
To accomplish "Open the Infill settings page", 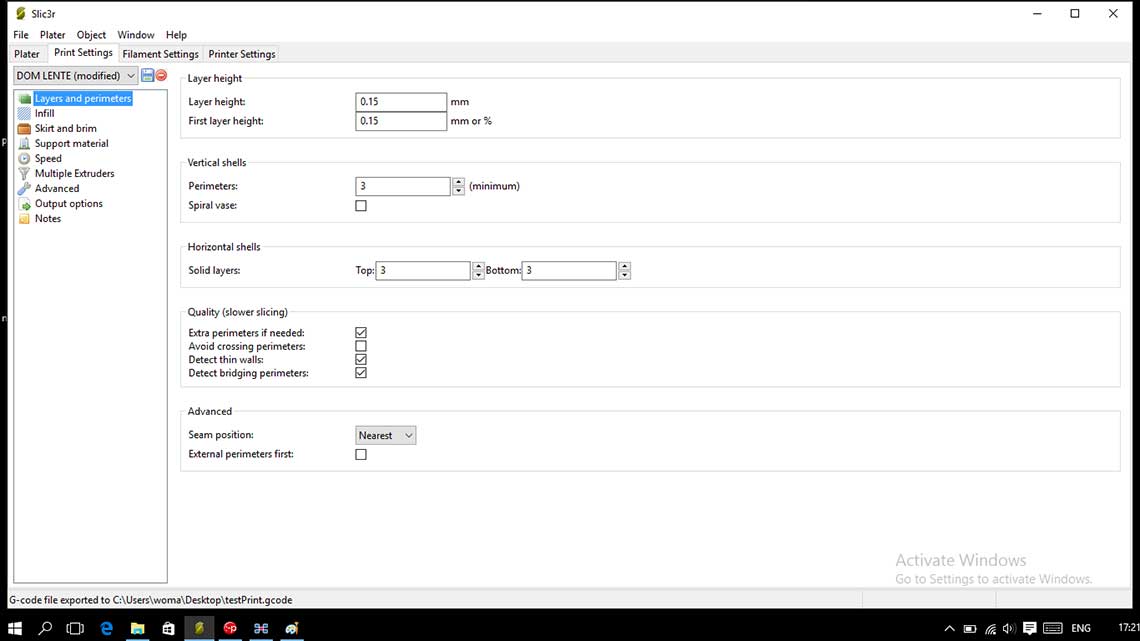I will 44,113.
